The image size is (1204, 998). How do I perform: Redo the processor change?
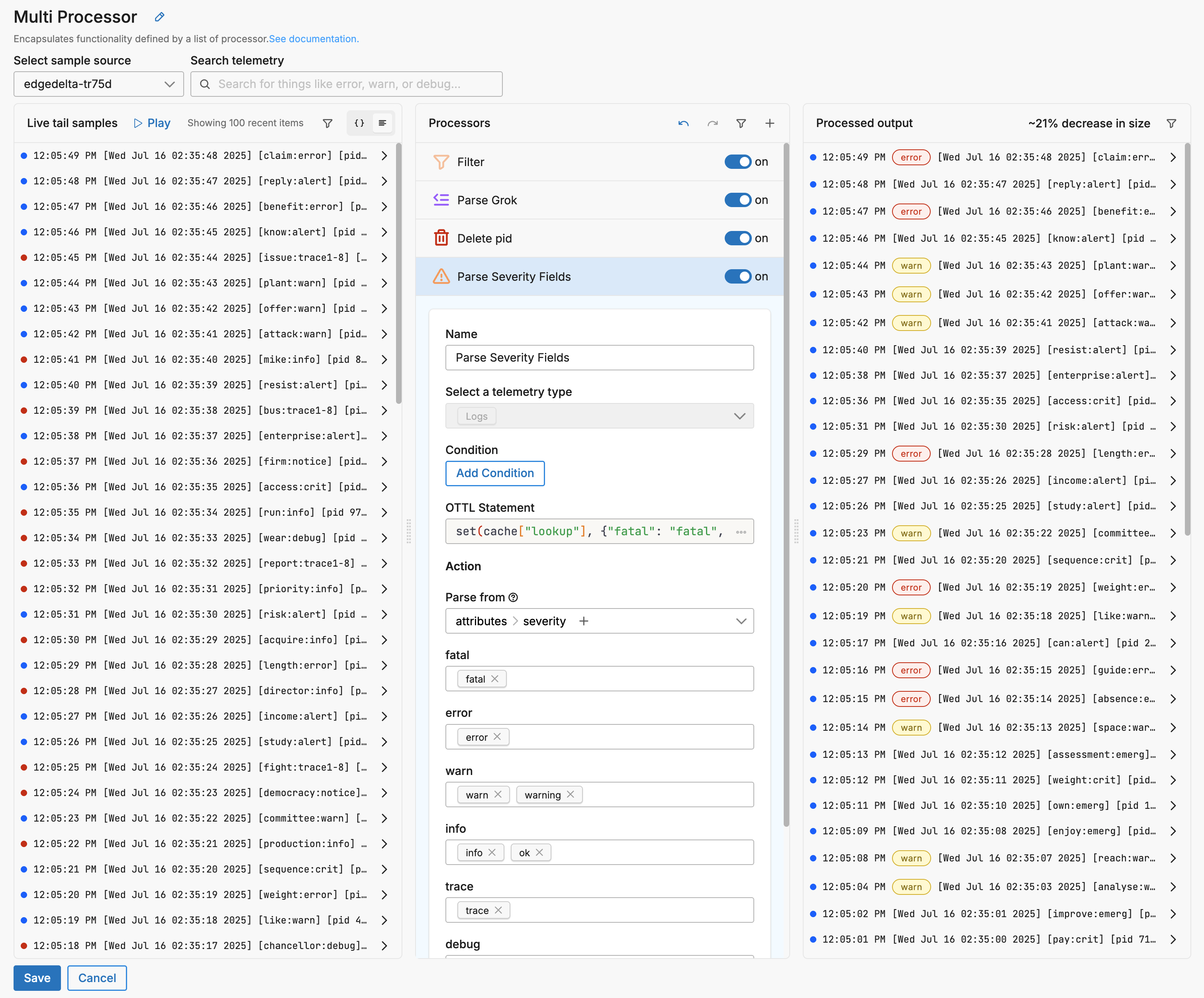pos(713,123)
